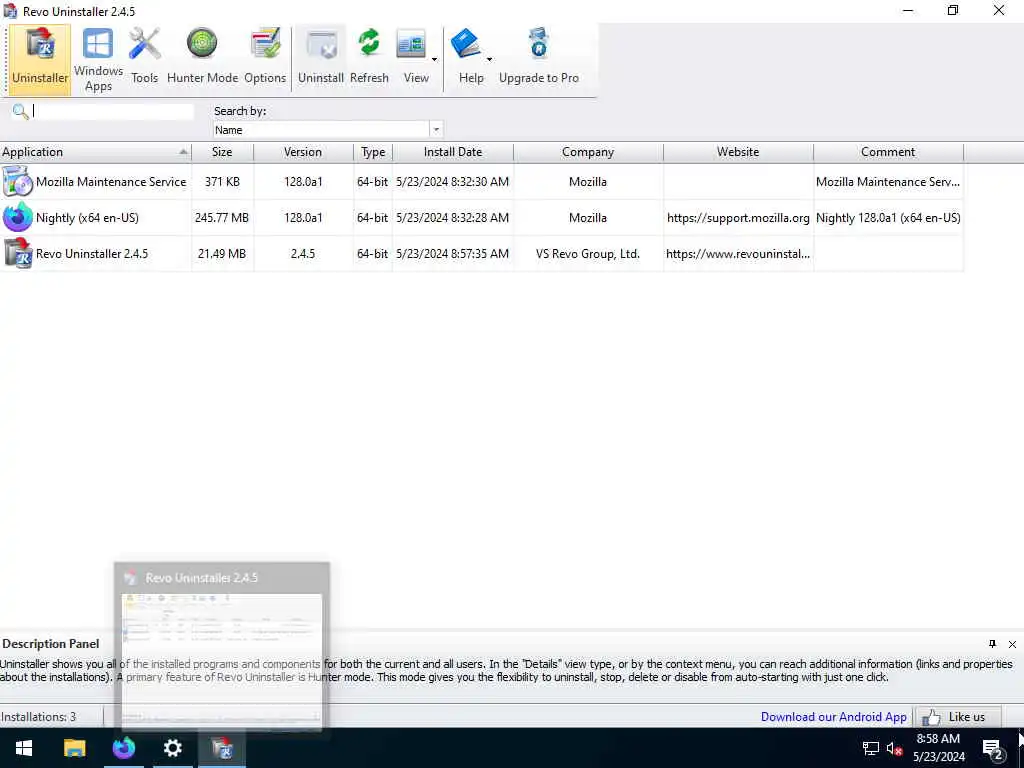Click the 21.49 MB size cell

(222, 253)
